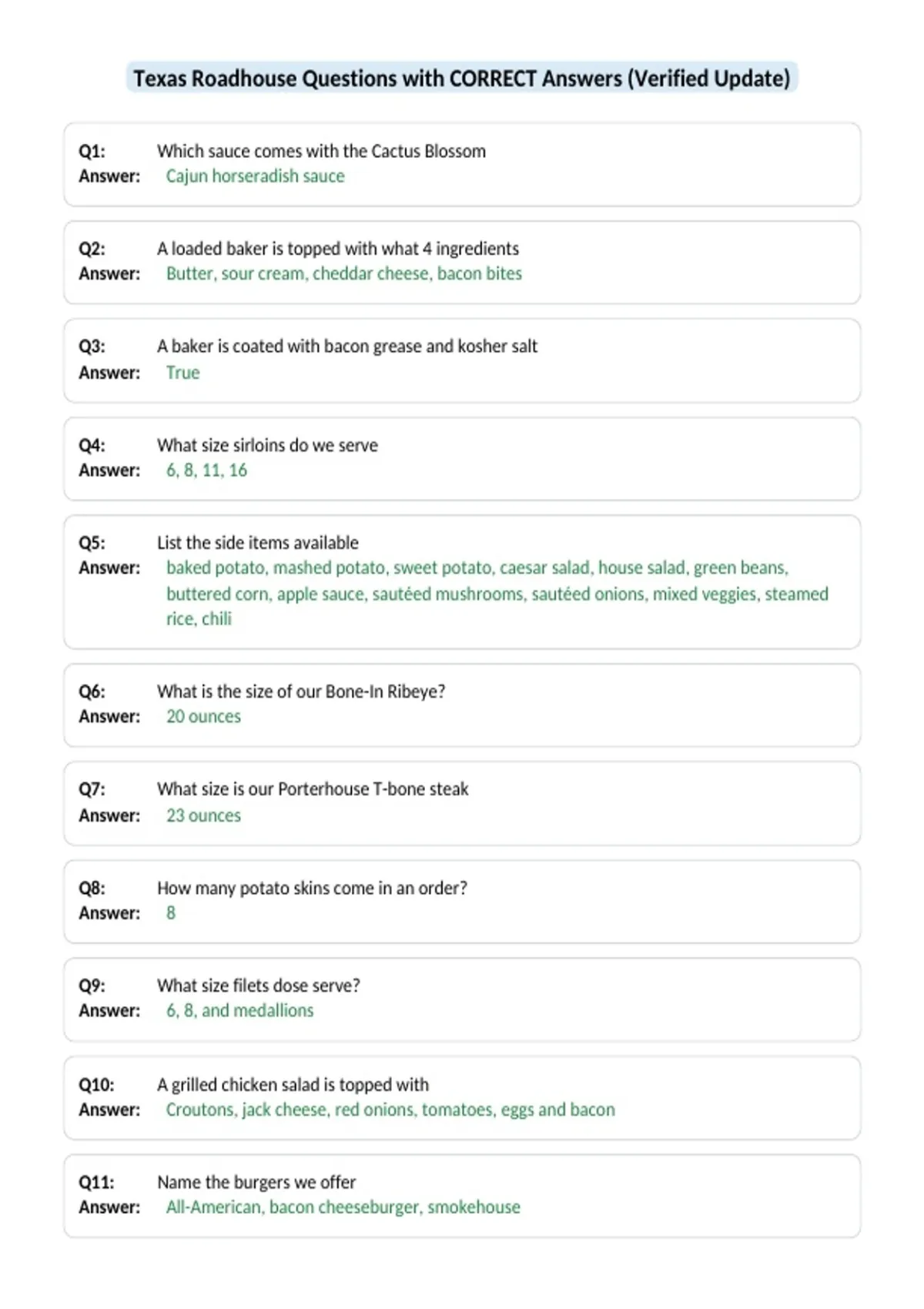Click the answer 'Cajun horseradish sauce'
924x1309 pixels.
[255, 176]
